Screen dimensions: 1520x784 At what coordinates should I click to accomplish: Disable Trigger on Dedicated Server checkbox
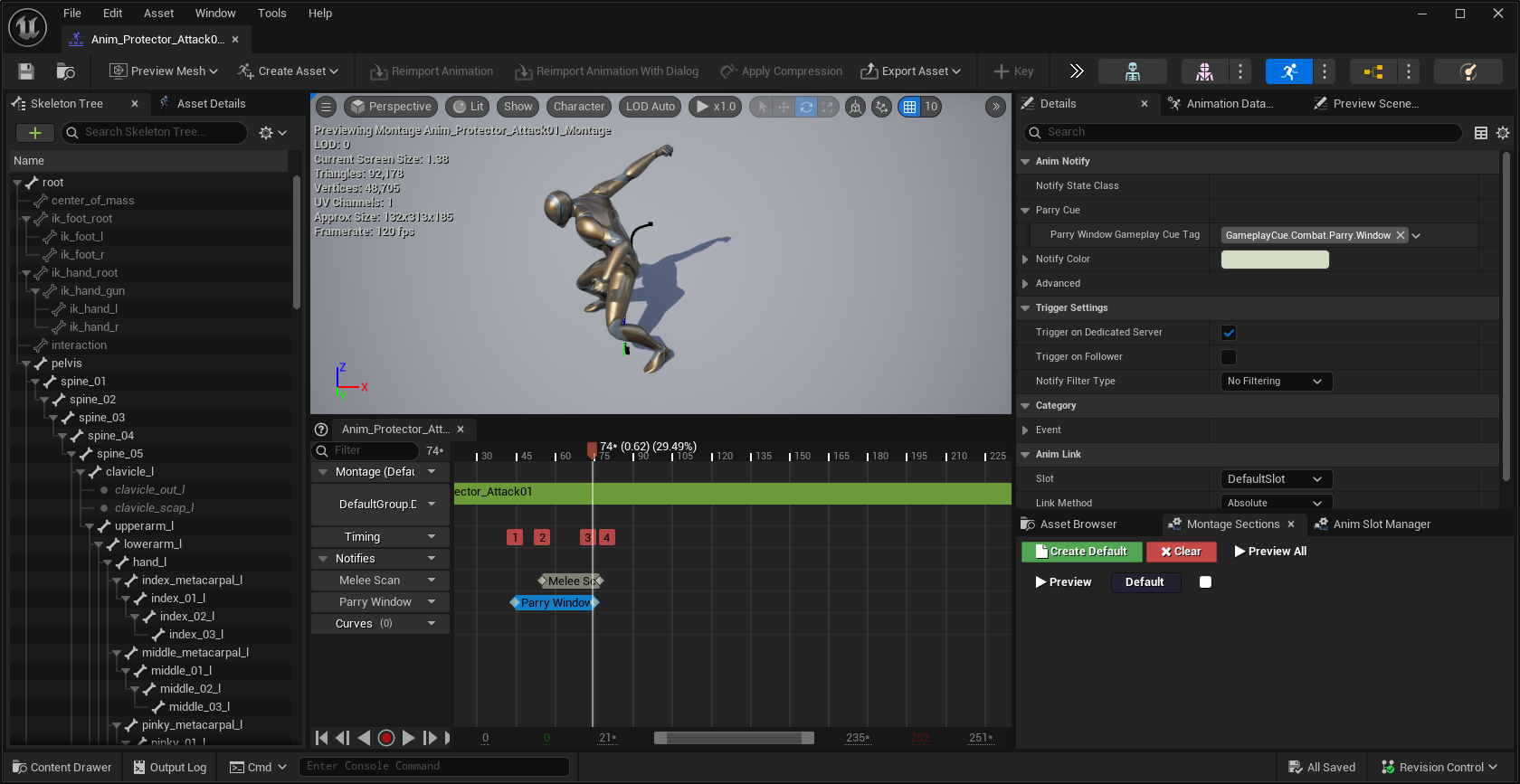(x=1229, y=333)
